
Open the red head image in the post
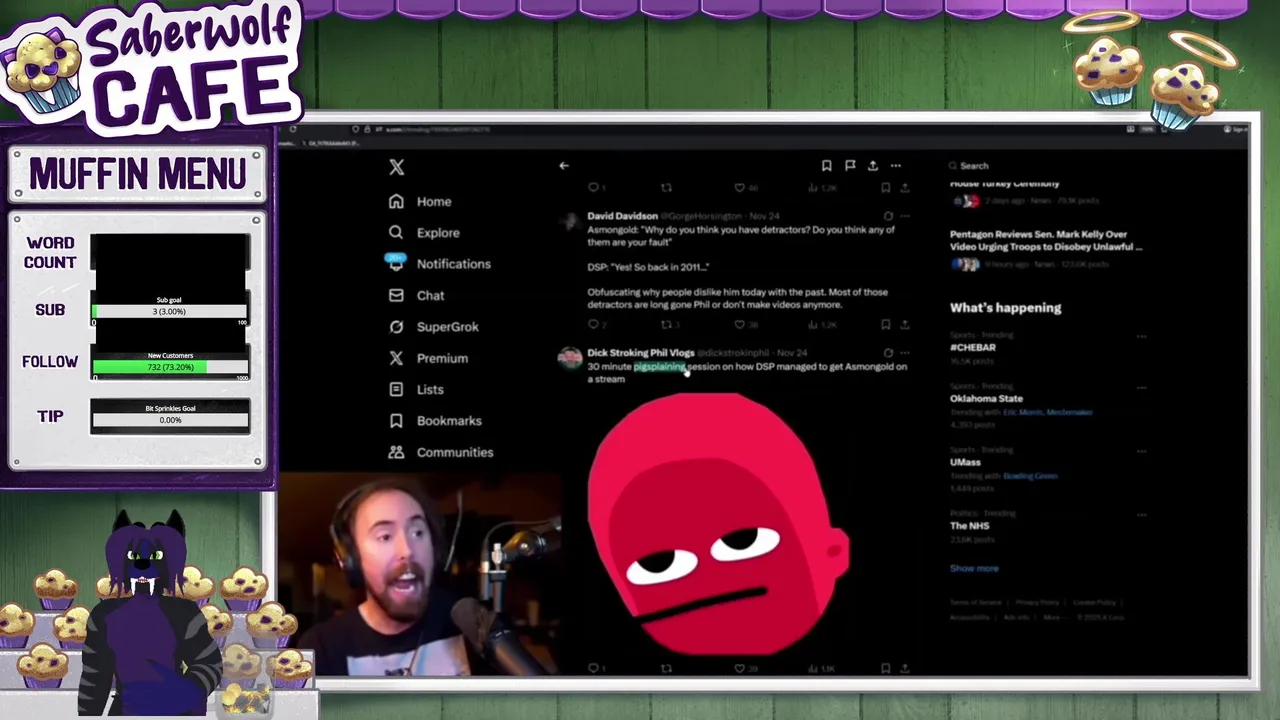[717, 523]
